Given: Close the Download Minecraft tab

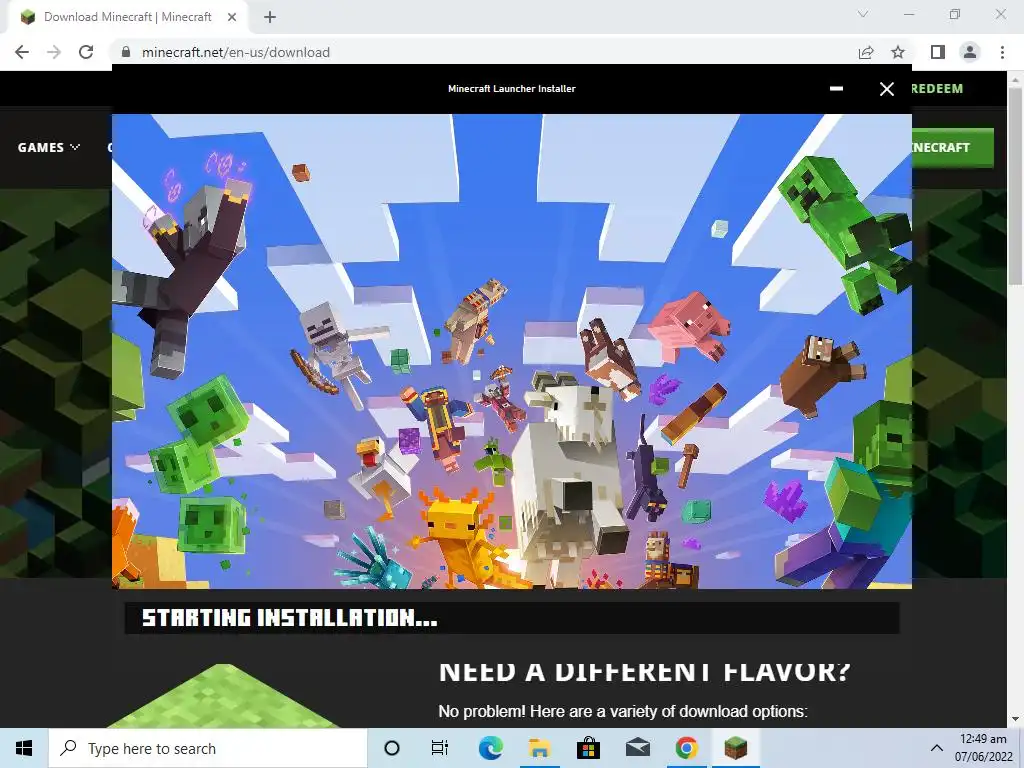Looking at the screenshot, I should (x=231, y=17).
